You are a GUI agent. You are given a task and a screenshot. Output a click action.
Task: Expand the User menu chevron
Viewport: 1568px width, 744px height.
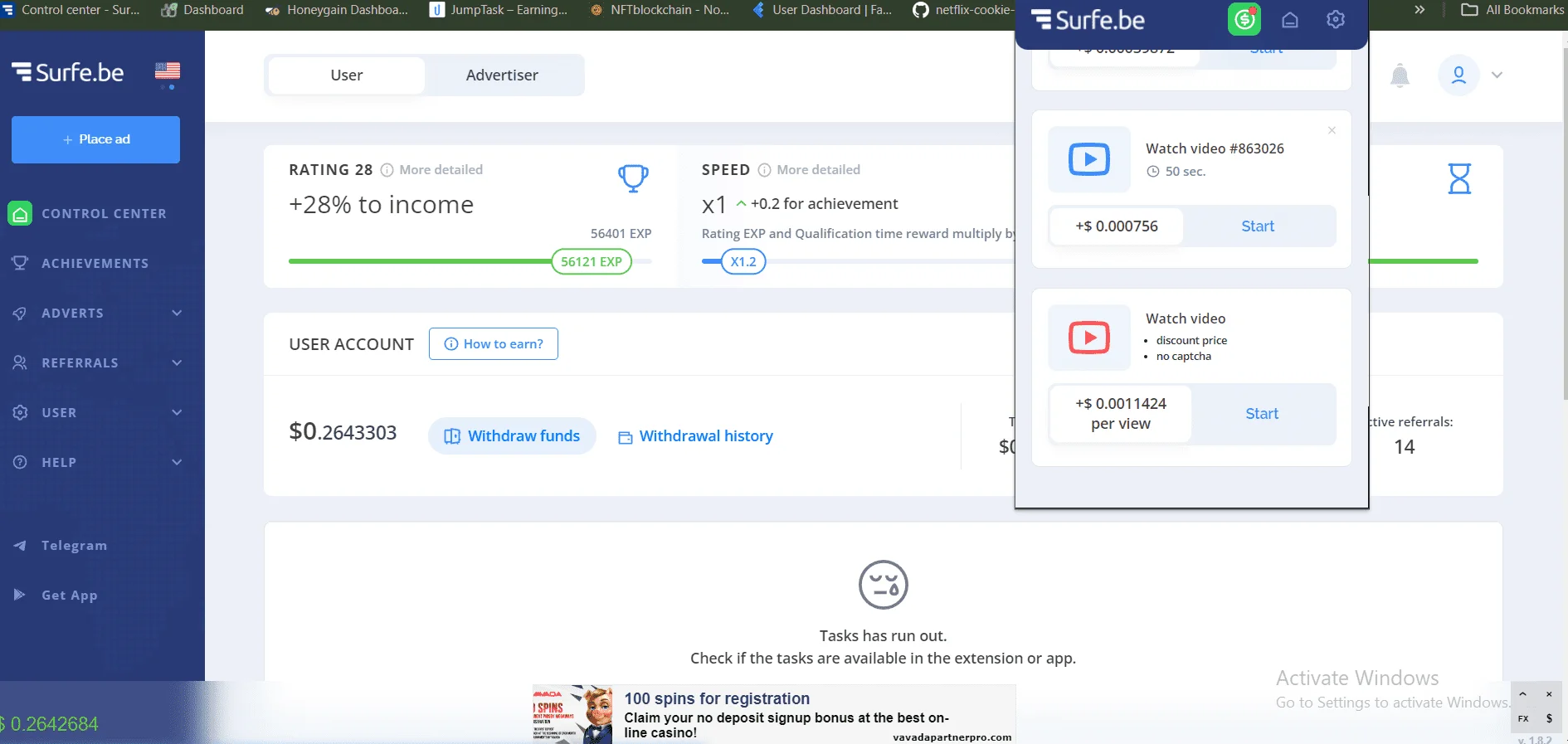pos(177,412)
